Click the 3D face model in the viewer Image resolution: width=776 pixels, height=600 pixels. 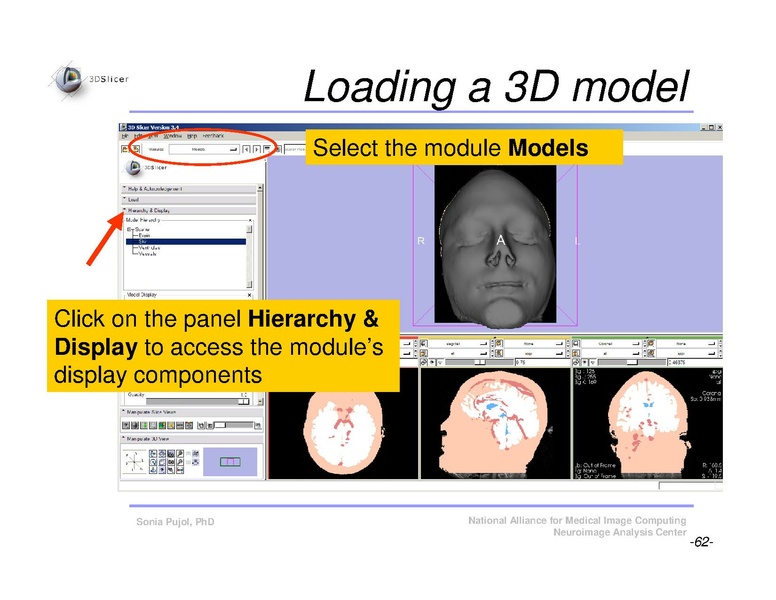[495, 248]
